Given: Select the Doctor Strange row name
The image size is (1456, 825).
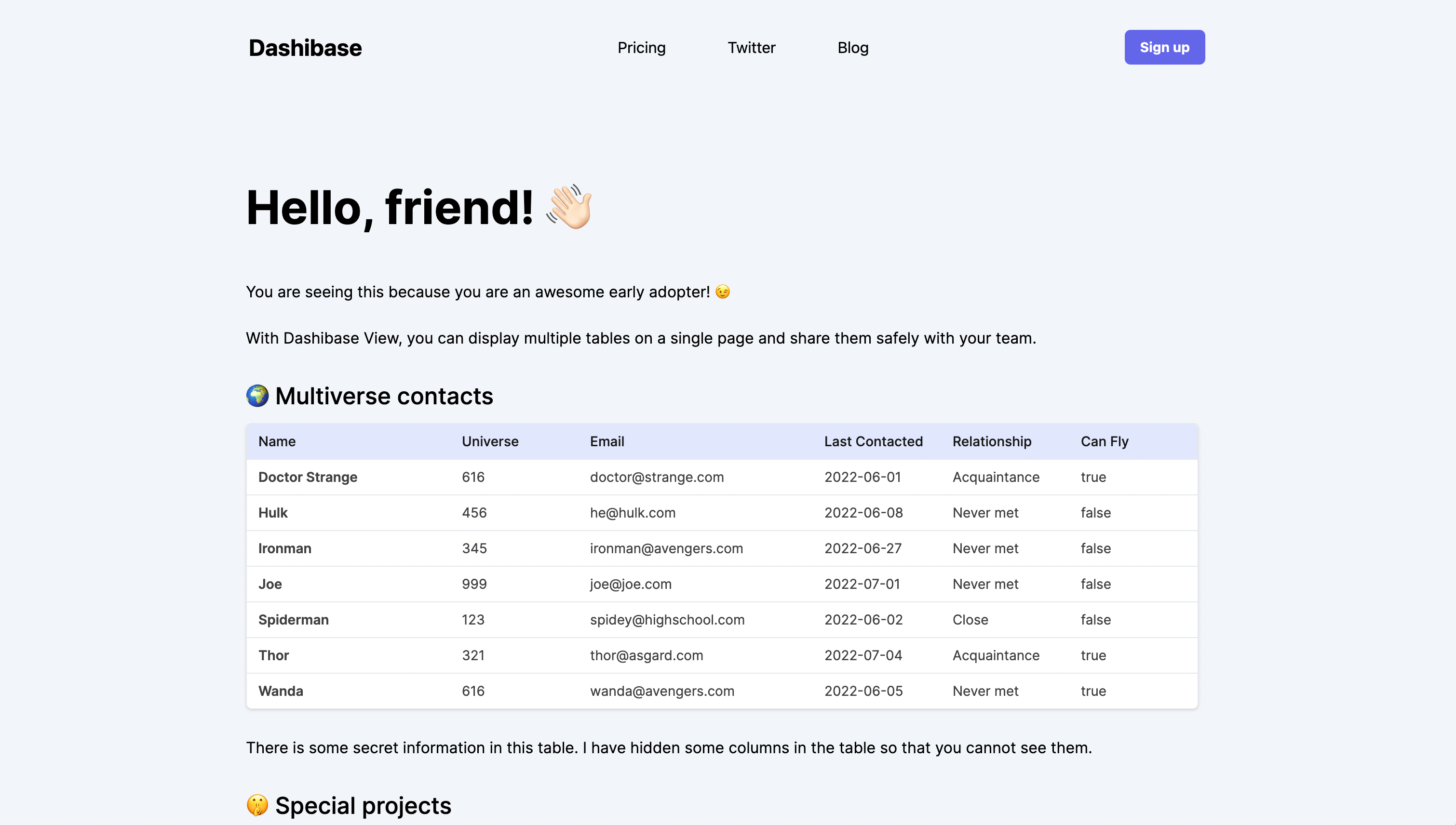Looking at the screenshot, I should pyautogui.click(x=308, y=477).
